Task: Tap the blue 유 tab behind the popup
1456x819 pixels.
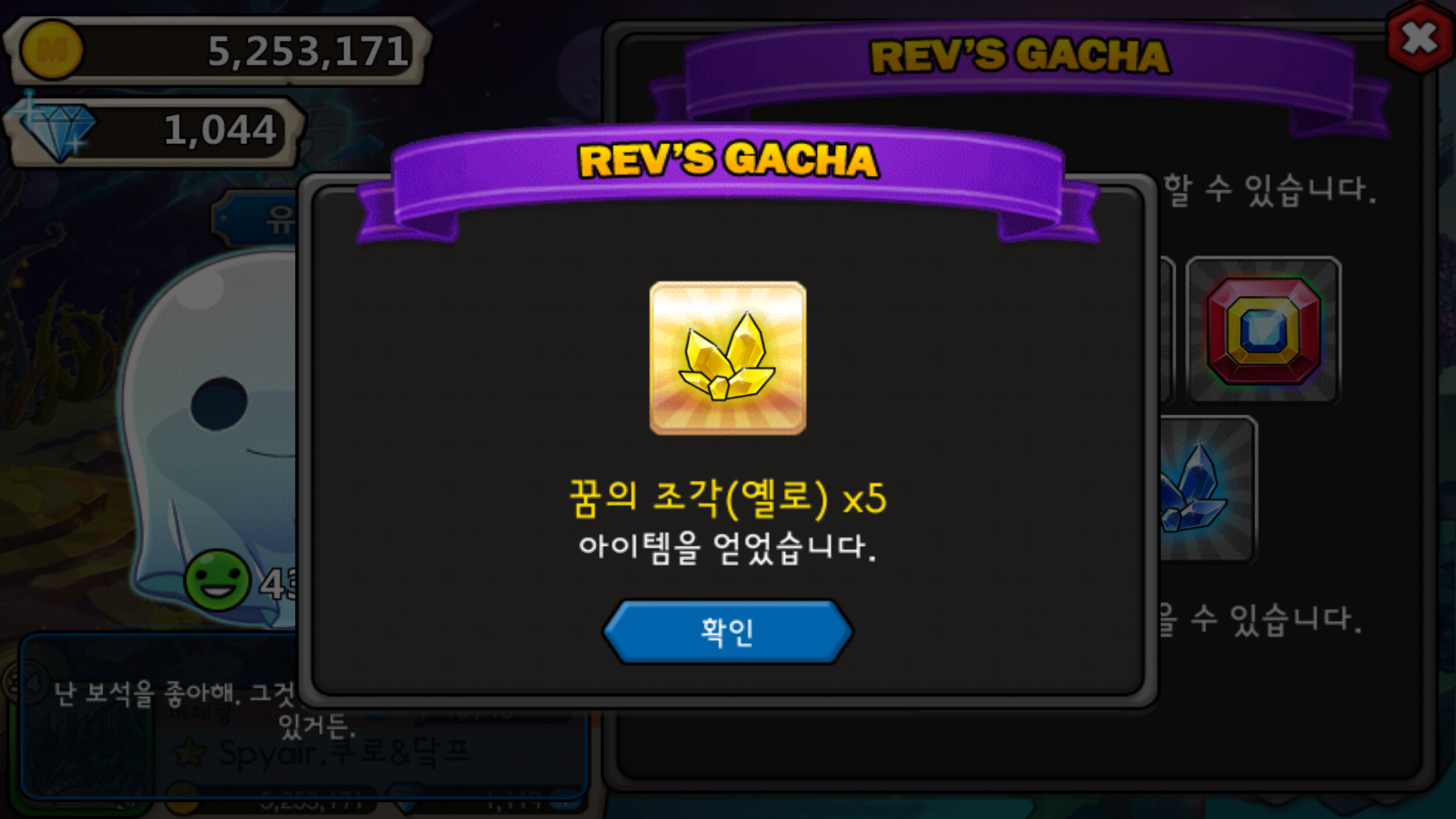Action: coord(258,220)
